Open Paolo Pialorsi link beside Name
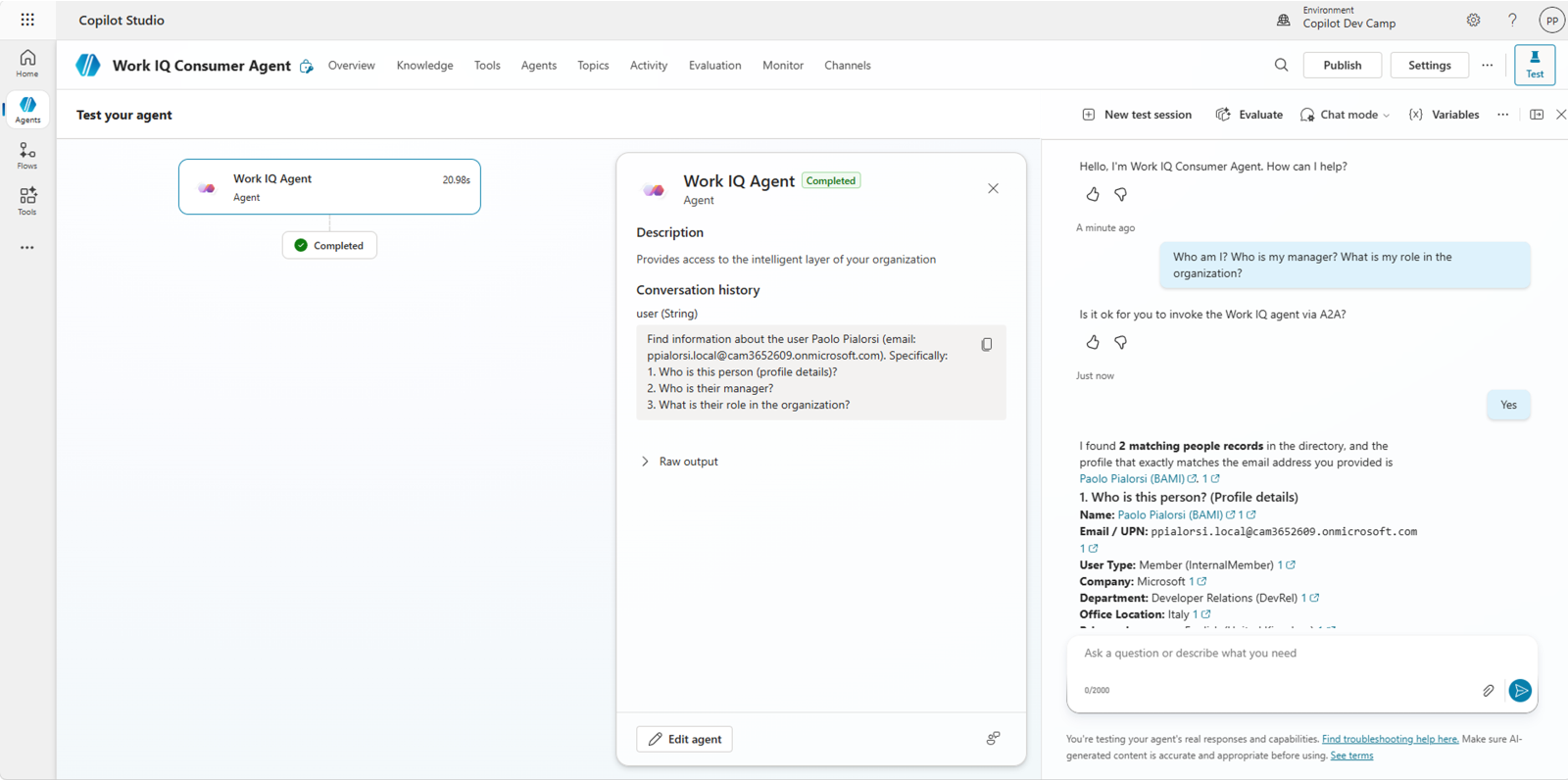Viewport: 1568px width, 780px height. point(1176,514)
